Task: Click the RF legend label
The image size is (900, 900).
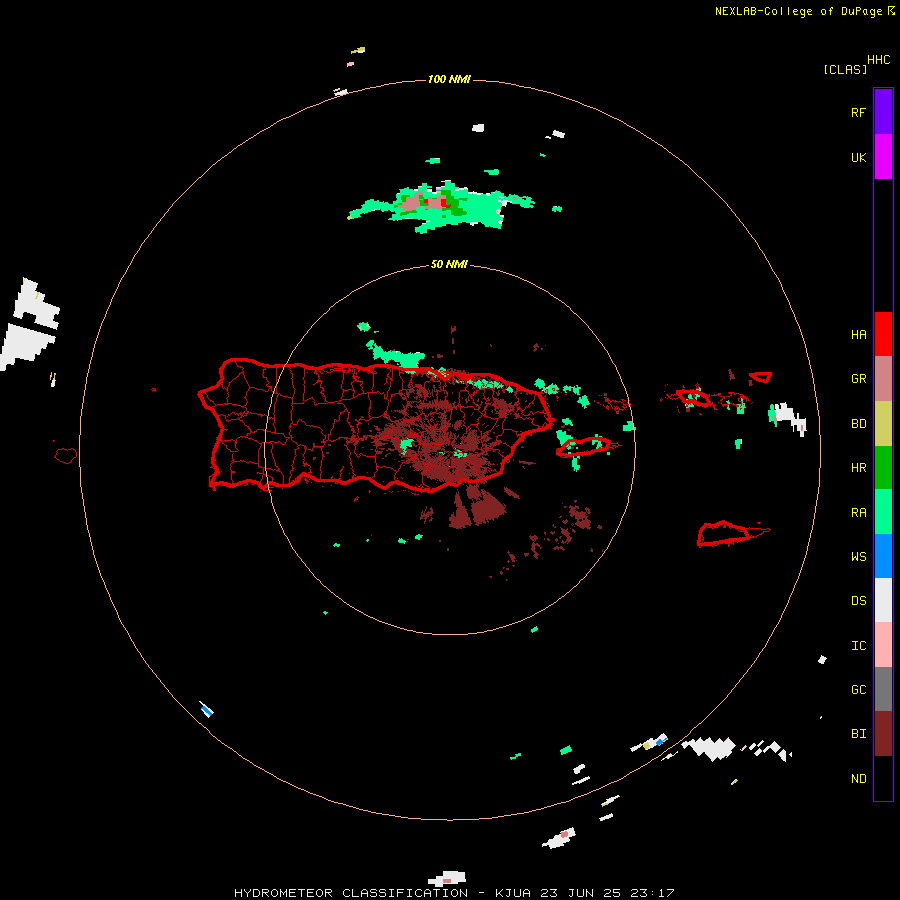Action: click(858, 112)
